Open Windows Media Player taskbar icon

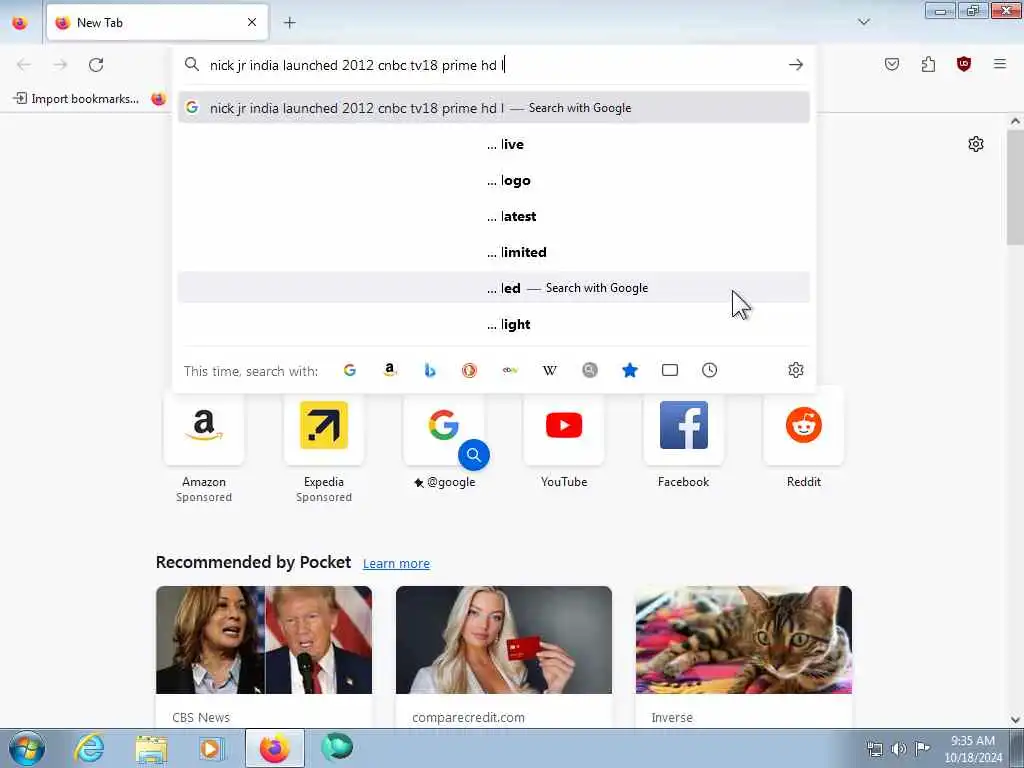pos(211,748)
